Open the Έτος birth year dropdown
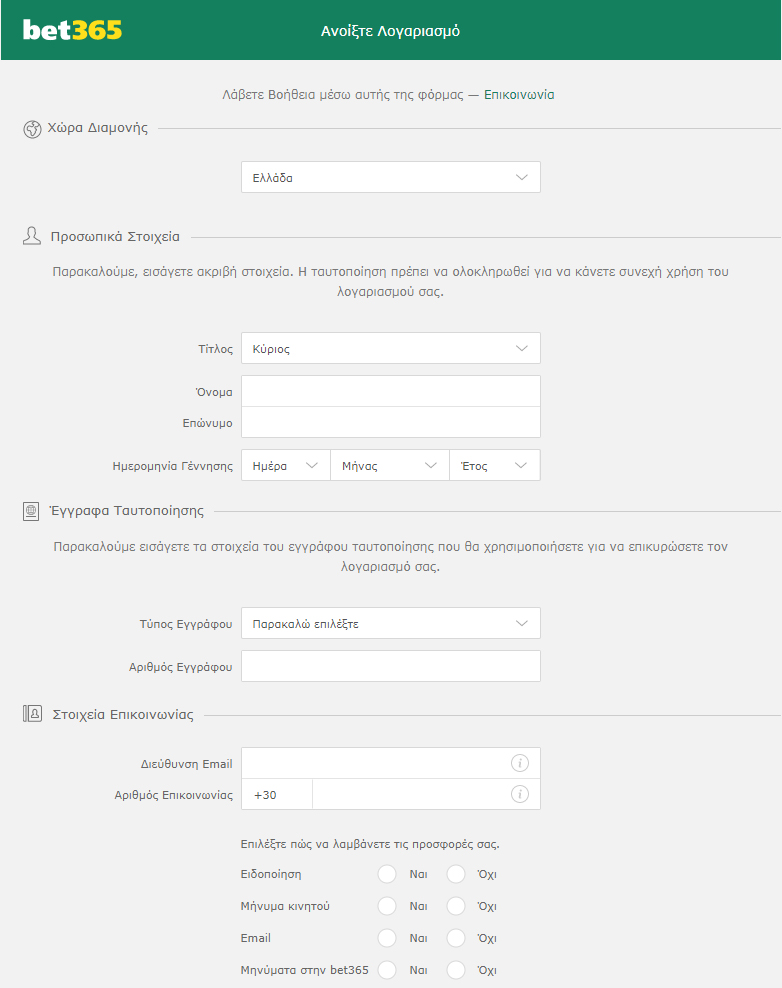Image resolution: width=782 pixels, height=988 pixels. click(494, 466)
